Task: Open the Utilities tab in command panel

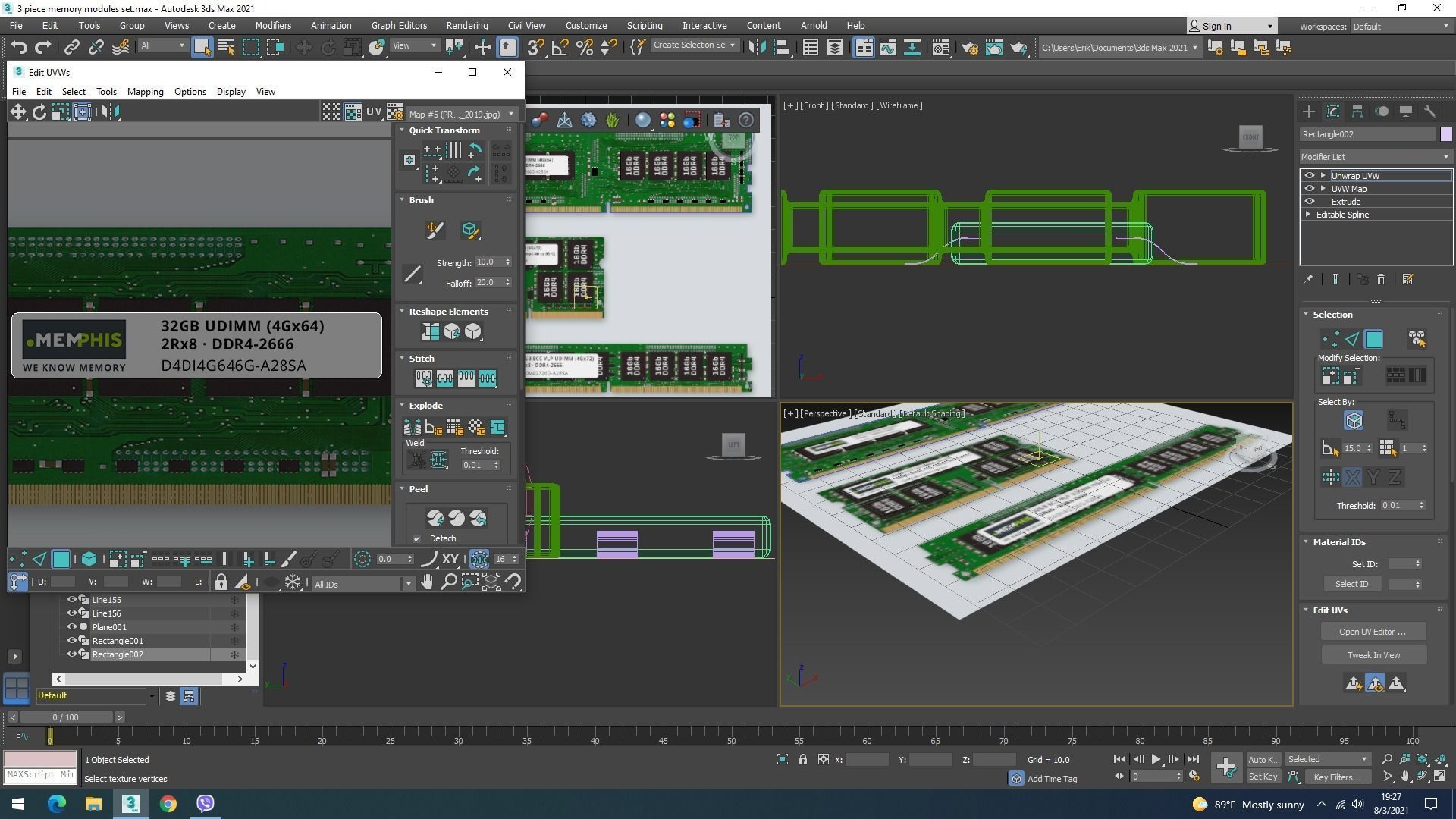Action: tap(1430, 111)
